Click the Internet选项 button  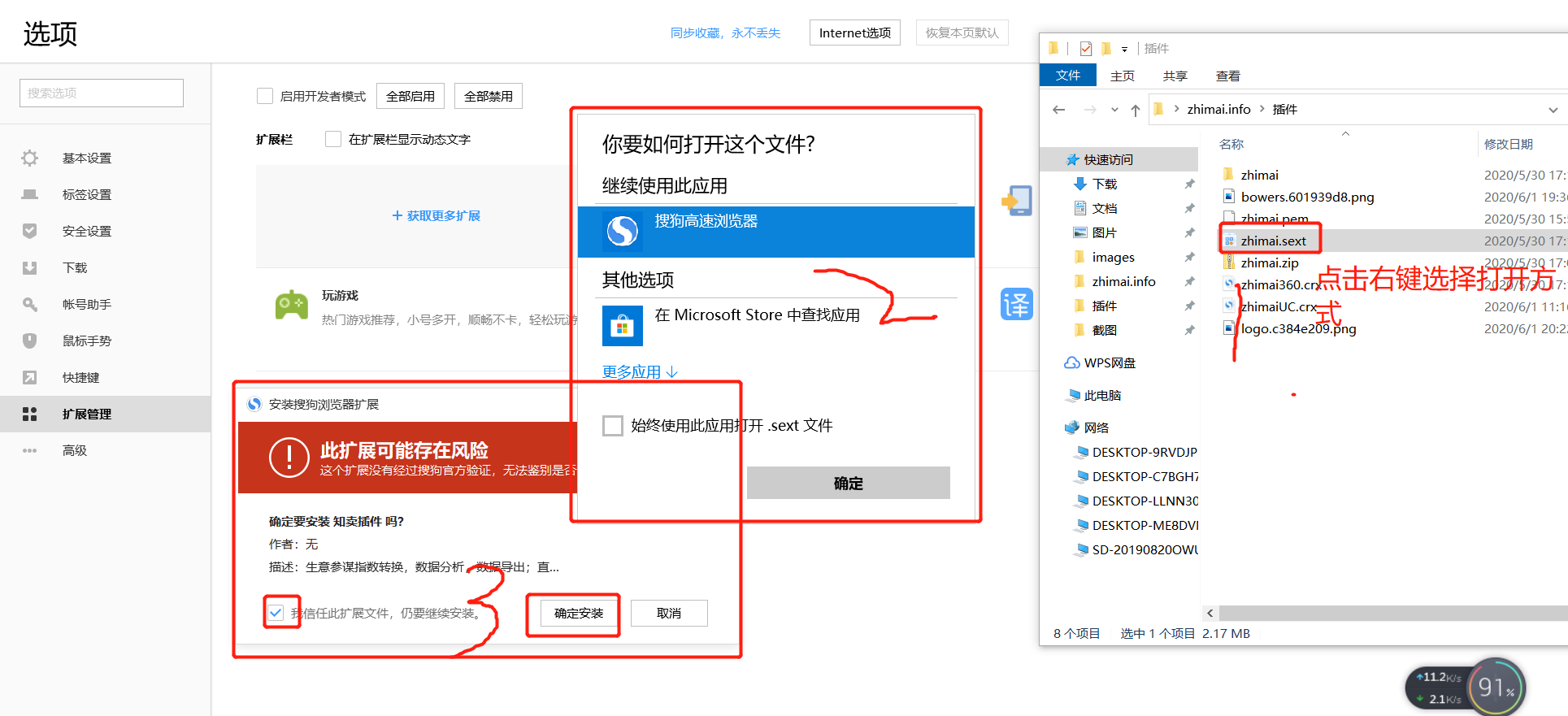coord(855,33)
